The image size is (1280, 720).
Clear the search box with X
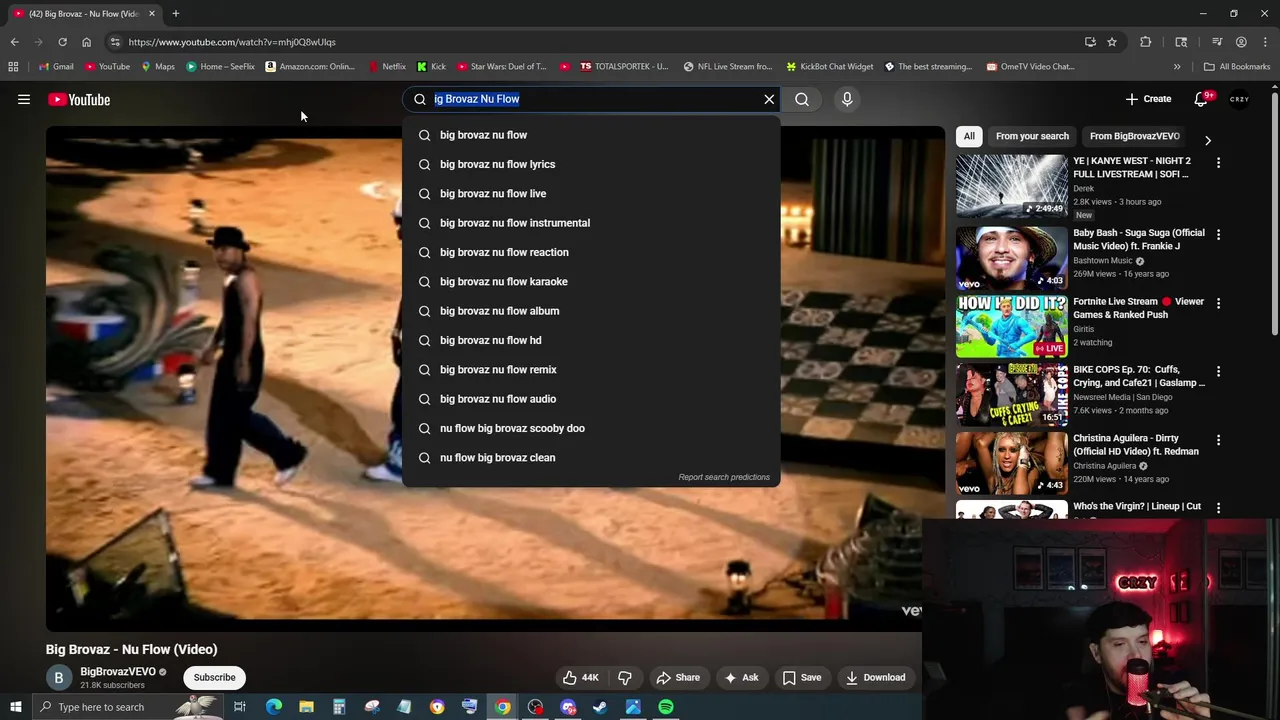pyautogui.click(x=769, y=99)
